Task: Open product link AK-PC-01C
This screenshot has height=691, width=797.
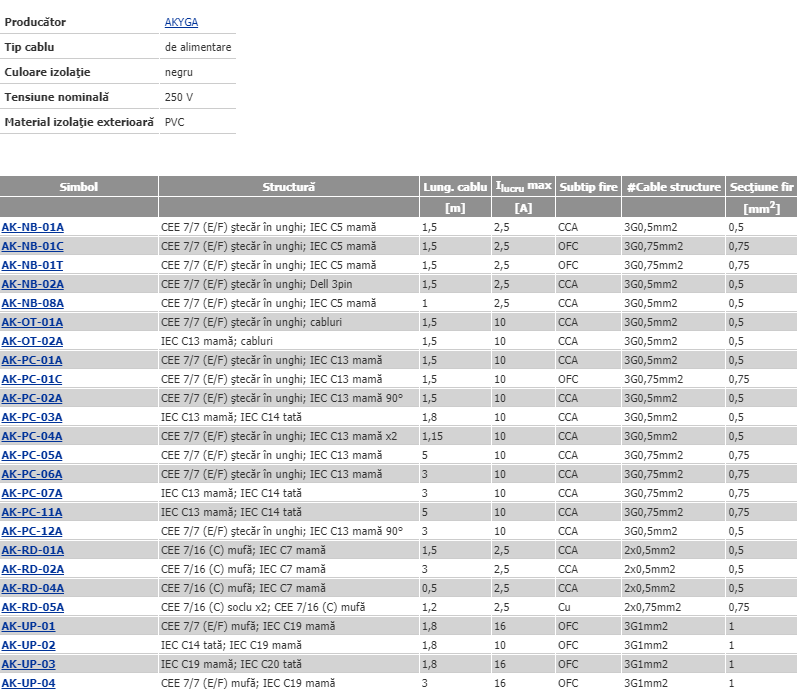Action: (32, 379)
